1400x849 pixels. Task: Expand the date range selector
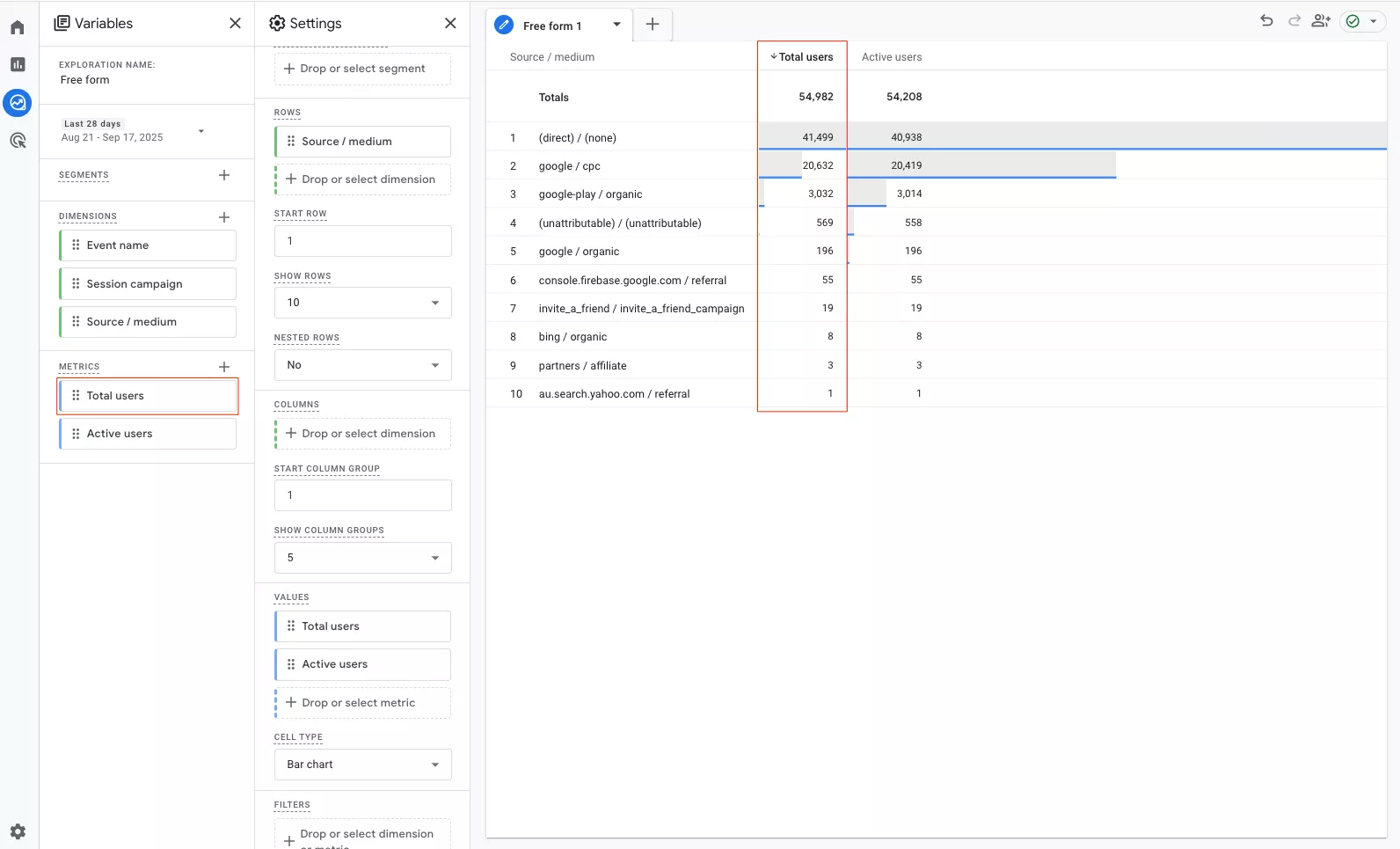pos(201,131)
